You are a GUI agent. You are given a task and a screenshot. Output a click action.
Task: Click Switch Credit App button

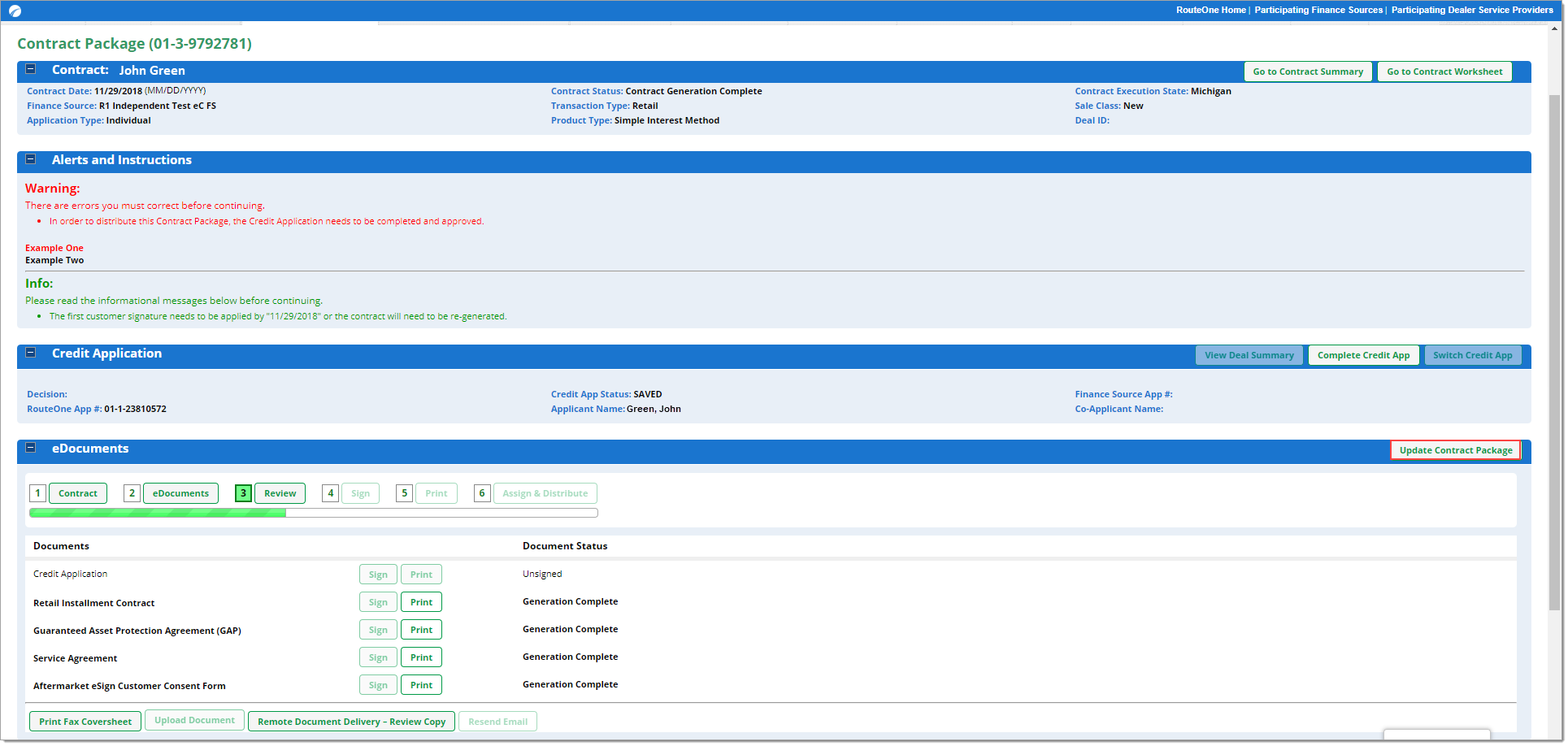1472,355
